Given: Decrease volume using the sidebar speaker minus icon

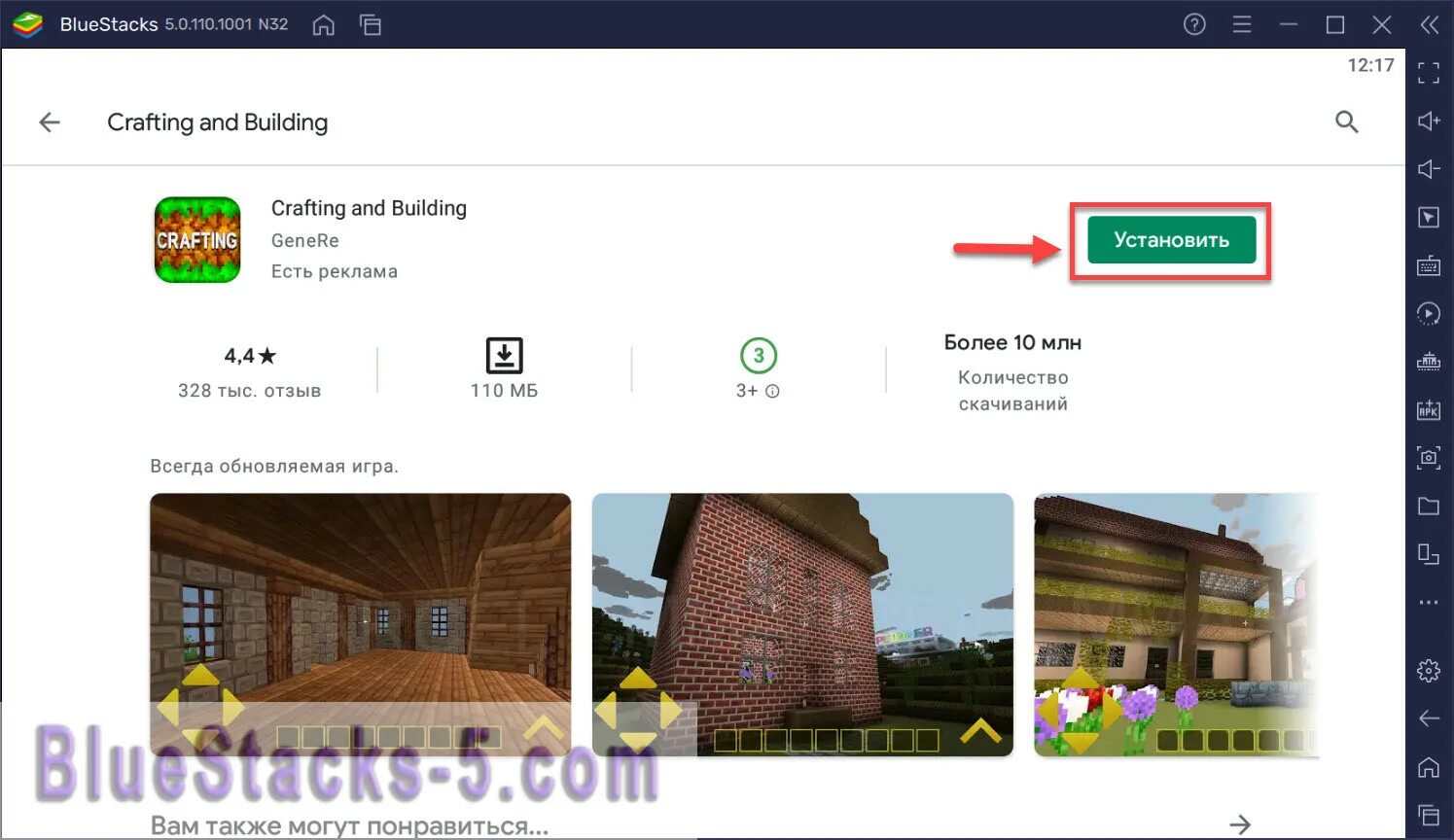Looking at the screenshot, I should (1429, 169).
